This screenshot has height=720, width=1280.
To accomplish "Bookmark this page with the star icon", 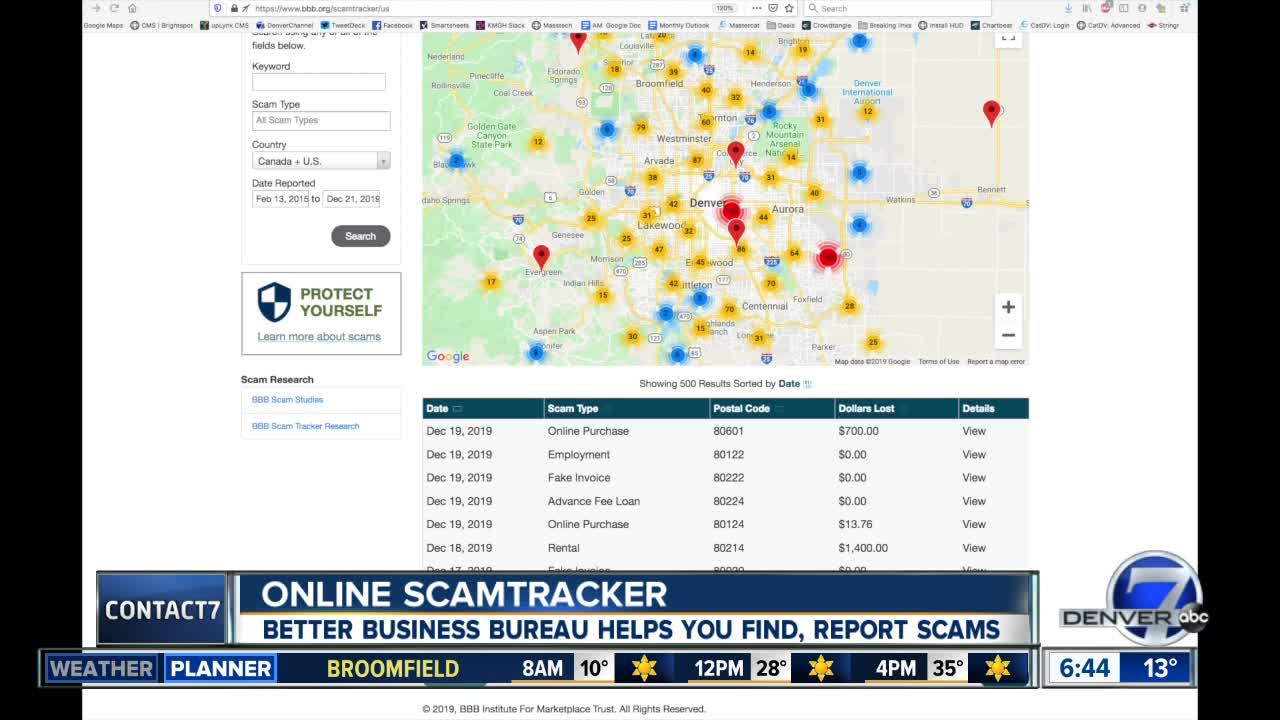I will point(789,8).
